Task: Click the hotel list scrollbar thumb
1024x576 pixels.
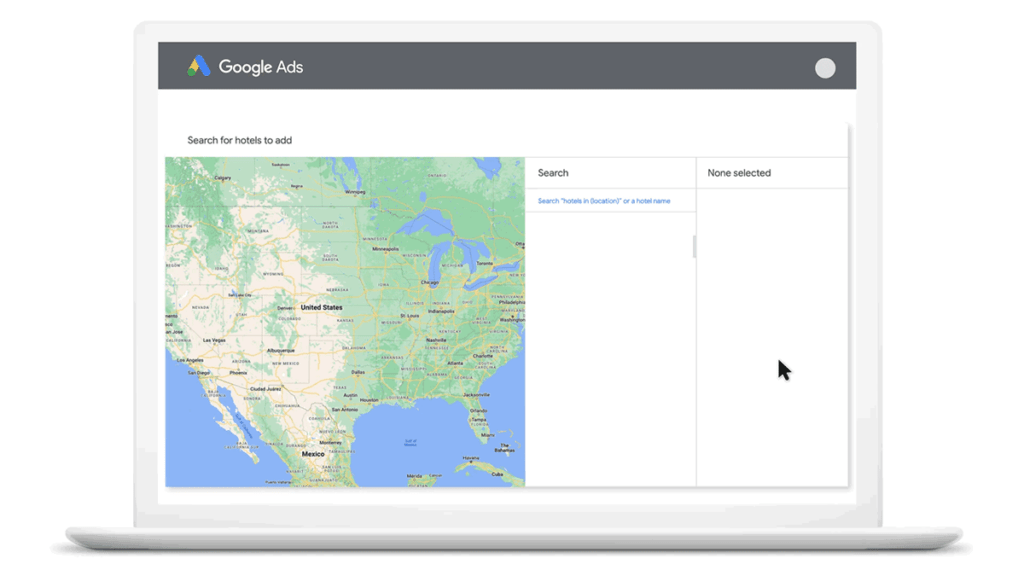Action: 694,247
